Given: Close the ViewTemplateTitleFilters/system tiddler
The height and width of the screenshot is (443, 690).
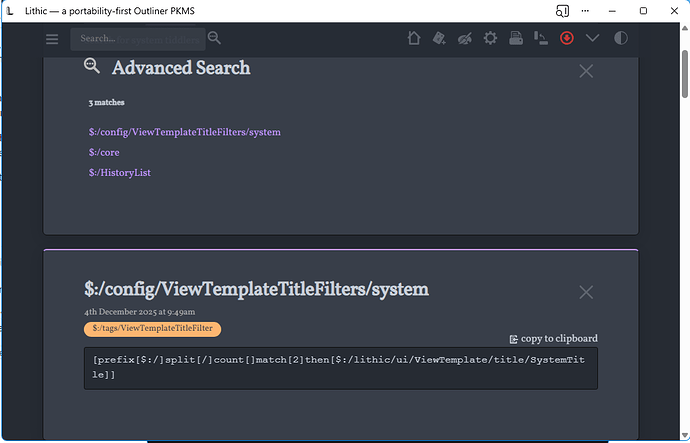Looking at the screenshot, I should 586,292.
